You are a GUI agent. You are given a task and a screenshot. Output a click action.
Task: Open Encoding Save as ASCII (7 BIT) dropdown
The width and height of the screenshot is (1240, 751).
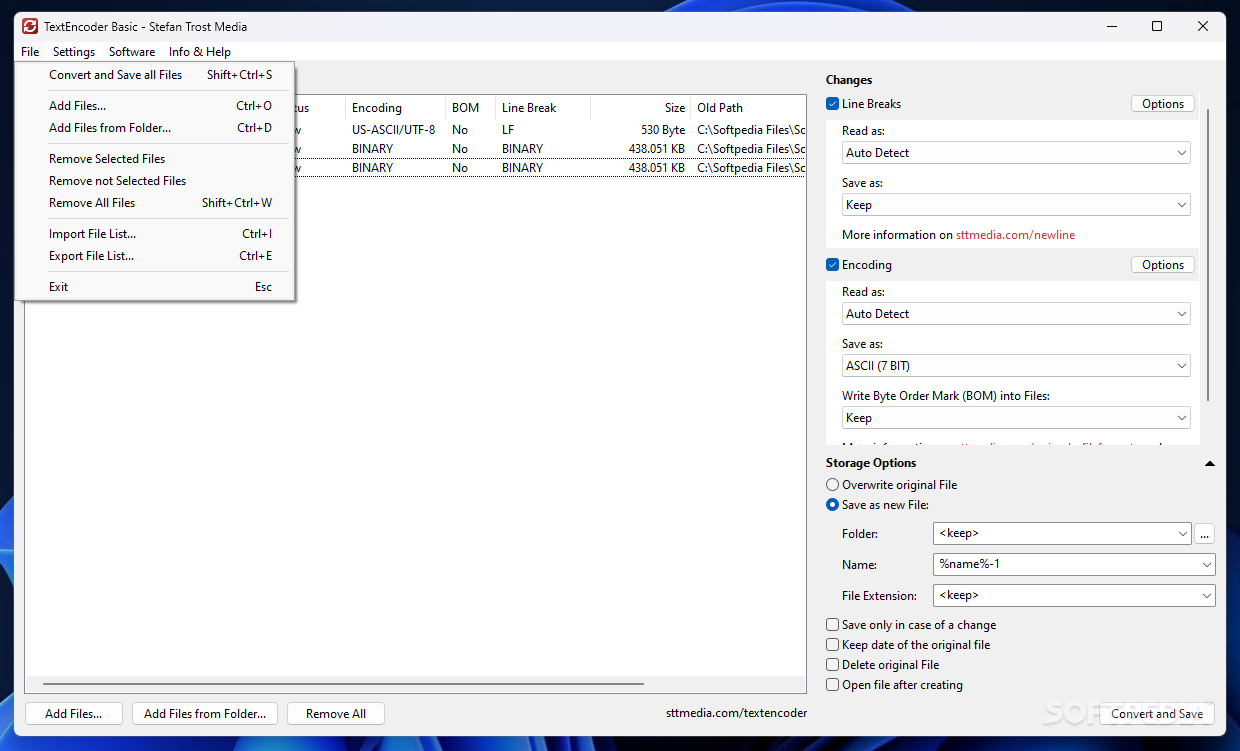[x=1017, y=366]
